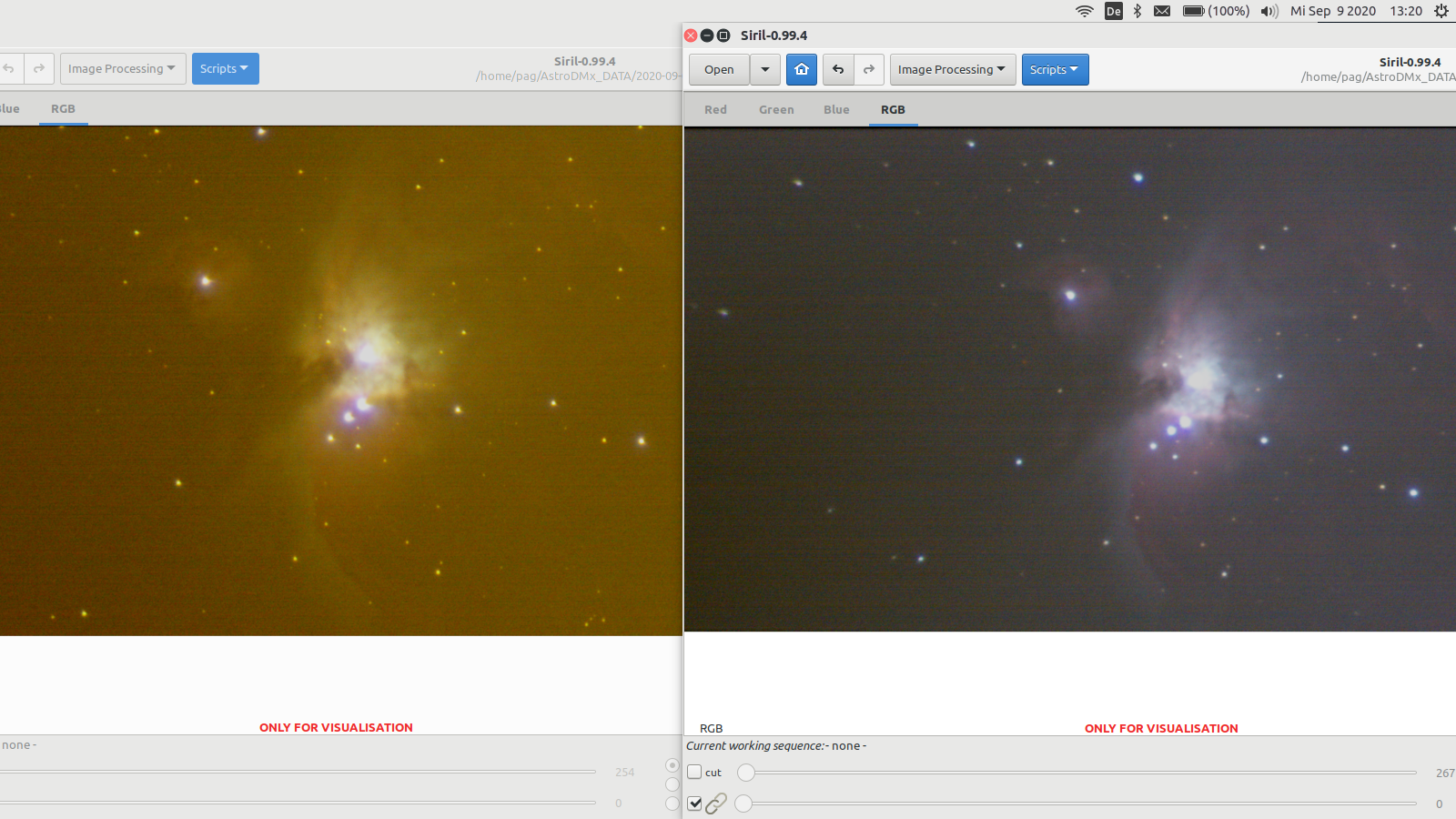Close the right Siril-0.99.4 window
1456x819 pixels.
(x=691, y=35)
